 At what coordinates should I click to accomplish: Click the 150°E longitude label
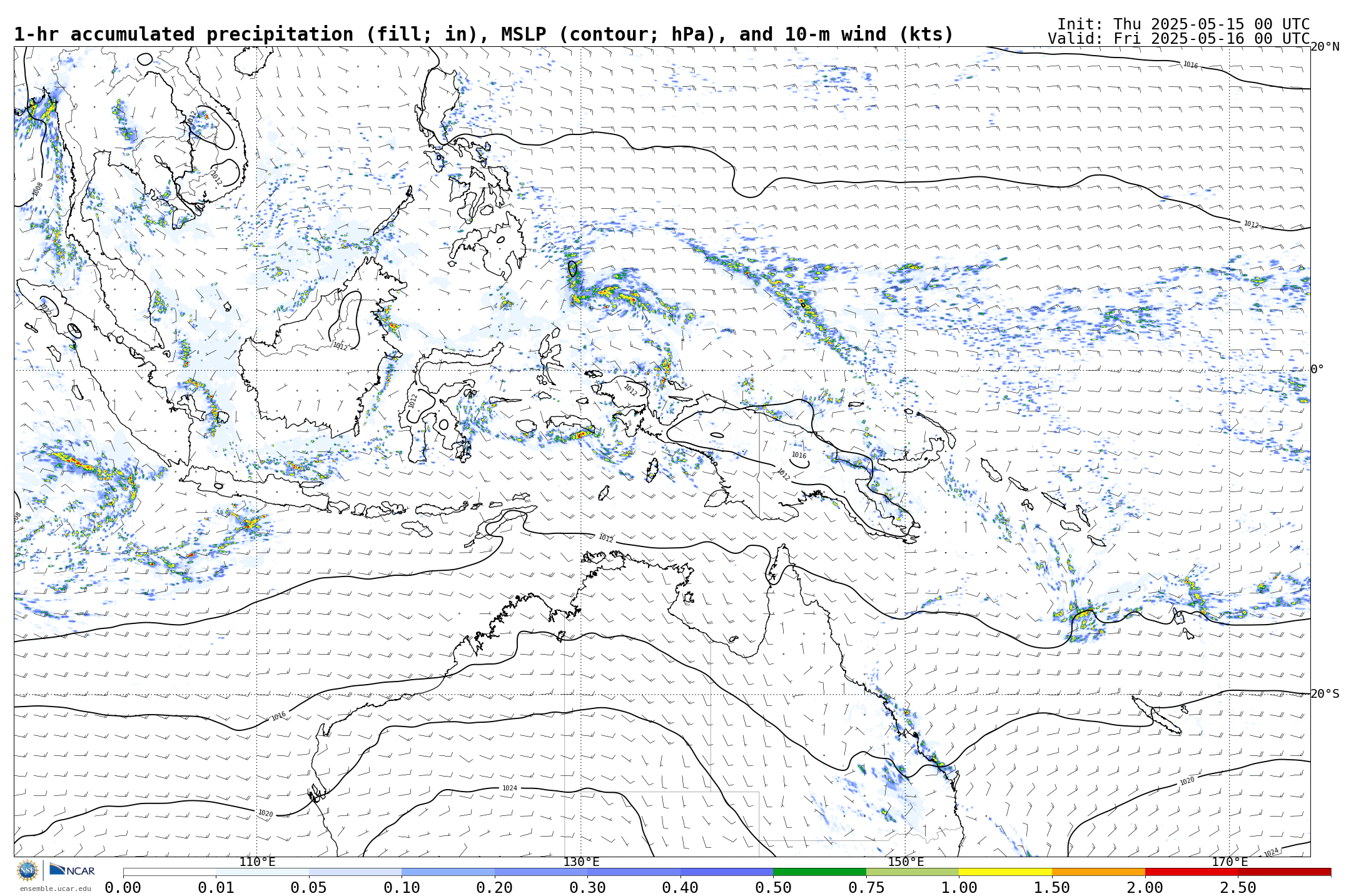906,862
